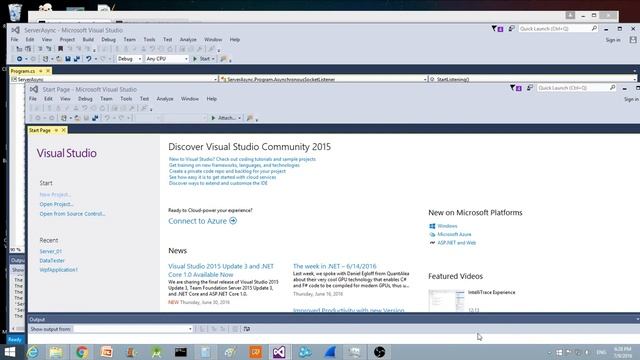Click notifications flag icon in Start Page window
The height and width of the screenshot is (360, 640).
(516, 88)
